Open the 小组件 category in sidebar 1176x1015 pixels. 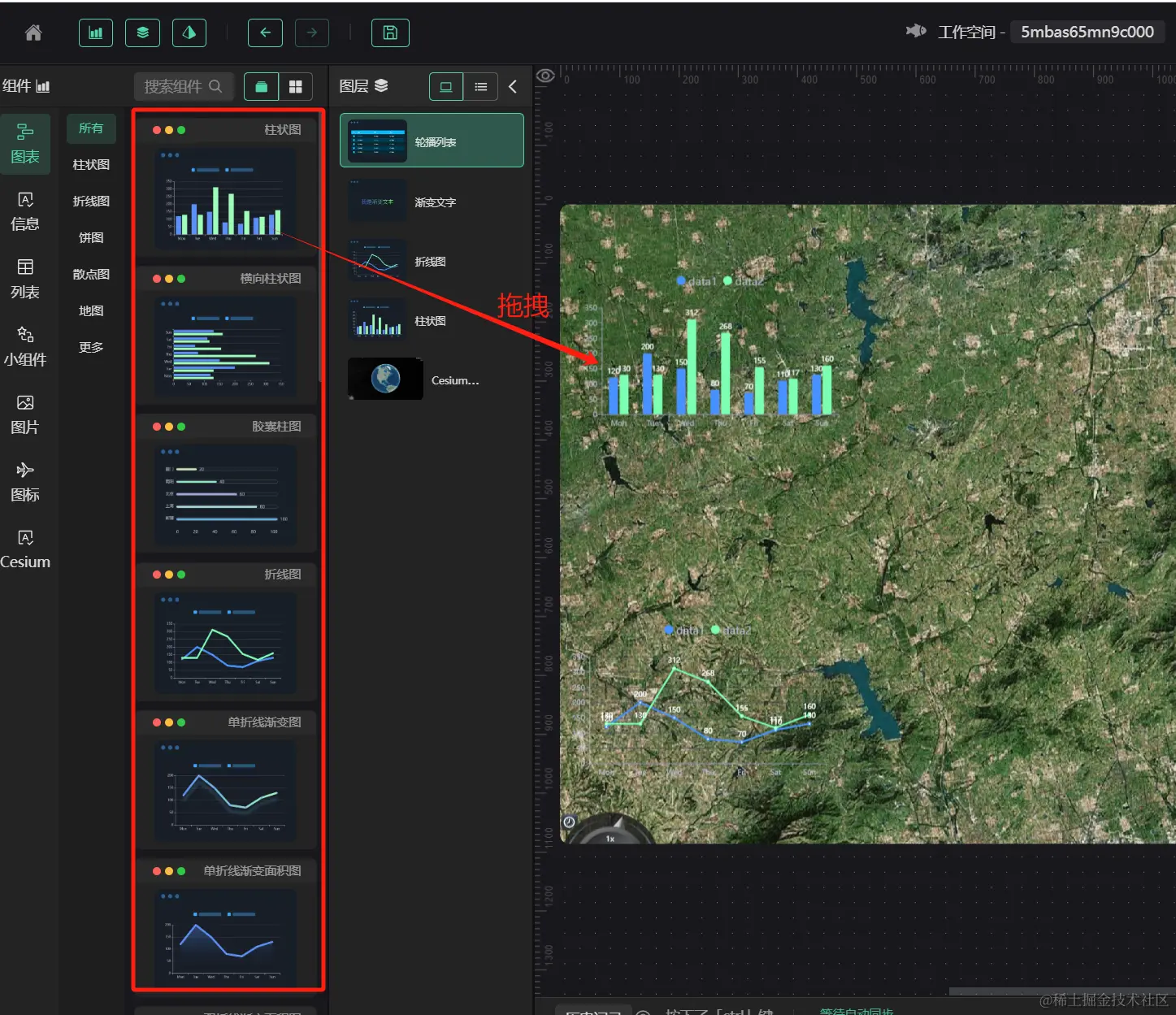click(x=25, y=346)
